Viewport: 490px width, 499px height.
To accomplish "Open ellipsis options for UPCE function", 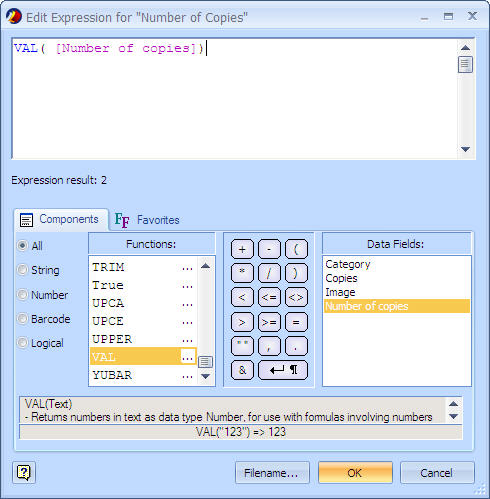I will (188, 322).
